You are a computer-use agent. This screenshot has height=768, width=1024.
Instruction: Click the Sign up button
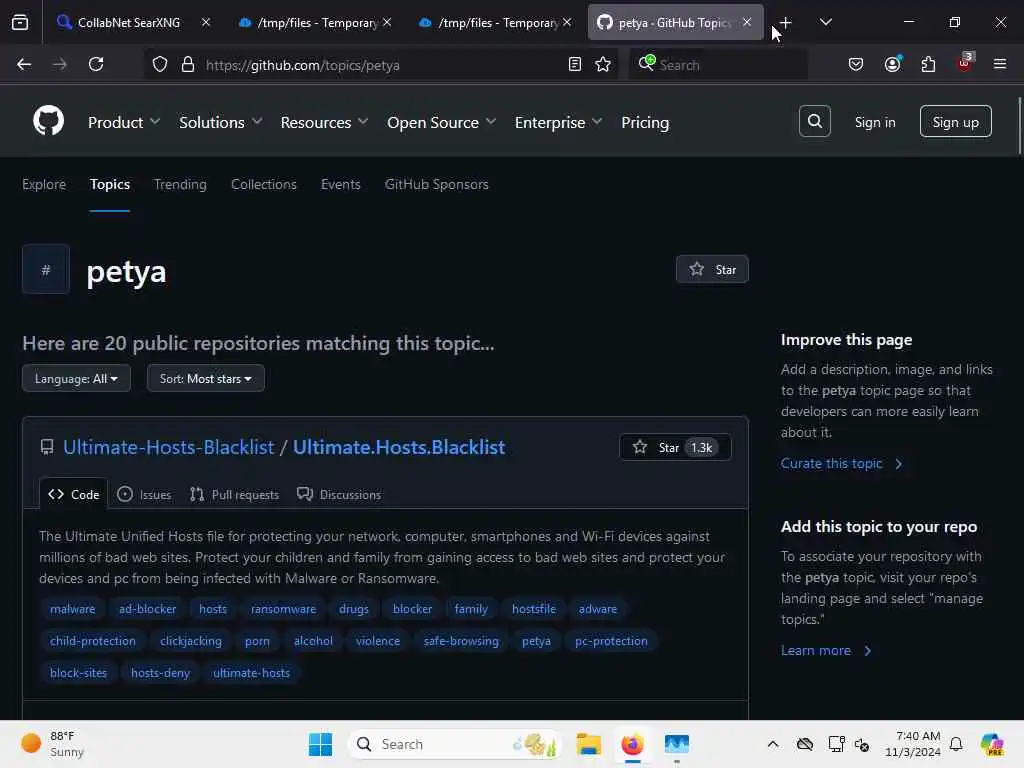955,121
